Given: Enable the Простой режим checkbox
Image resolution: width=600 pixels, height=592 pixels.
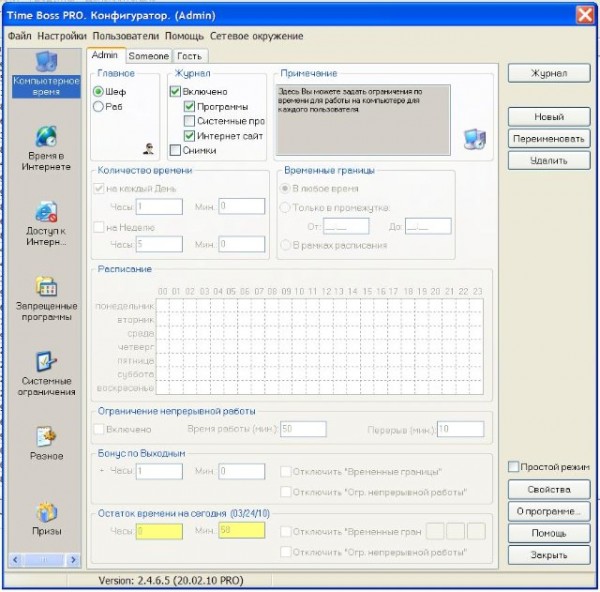Looking at the screenshot, I should click(x=513, y=466).
